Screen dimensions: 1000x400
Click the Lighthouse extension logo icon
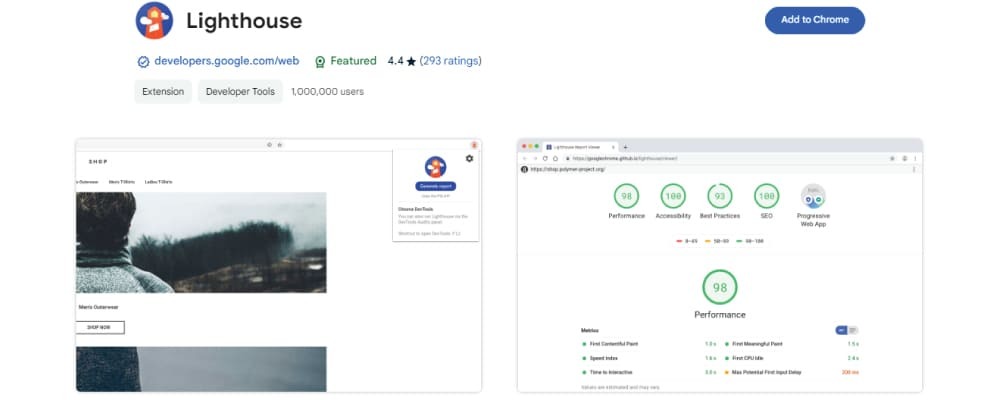pos(154,20)
